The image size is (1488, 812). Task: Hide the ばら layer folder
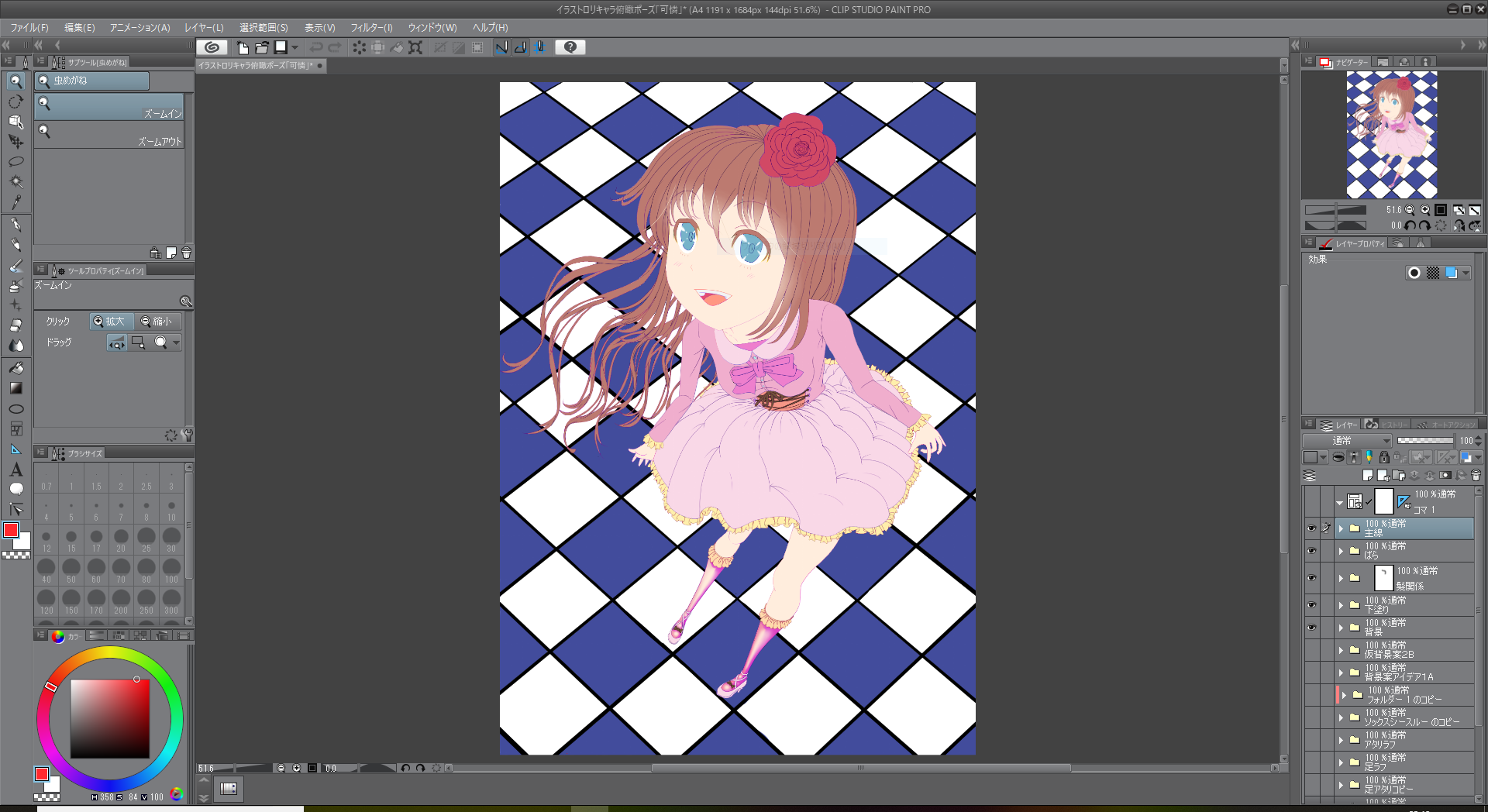1311,551
